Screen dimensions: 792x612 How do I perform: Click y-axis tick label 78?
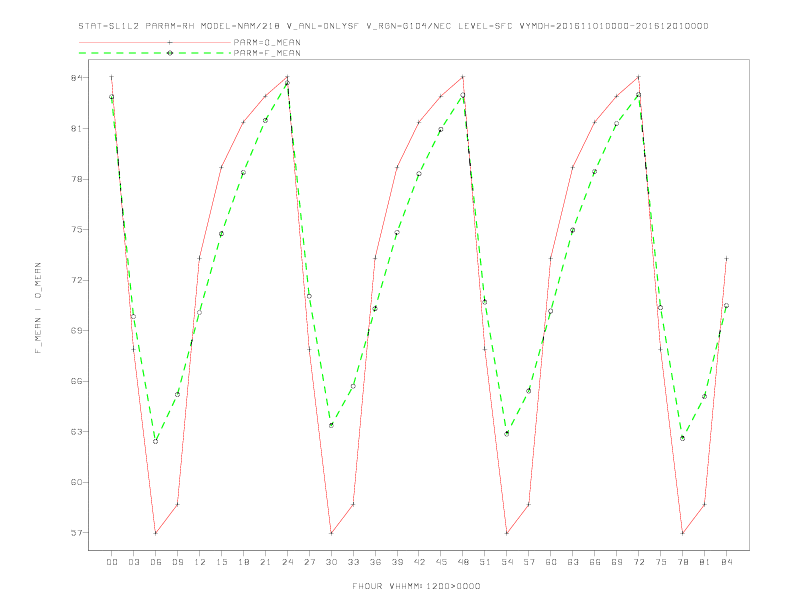tap(76, 179)
